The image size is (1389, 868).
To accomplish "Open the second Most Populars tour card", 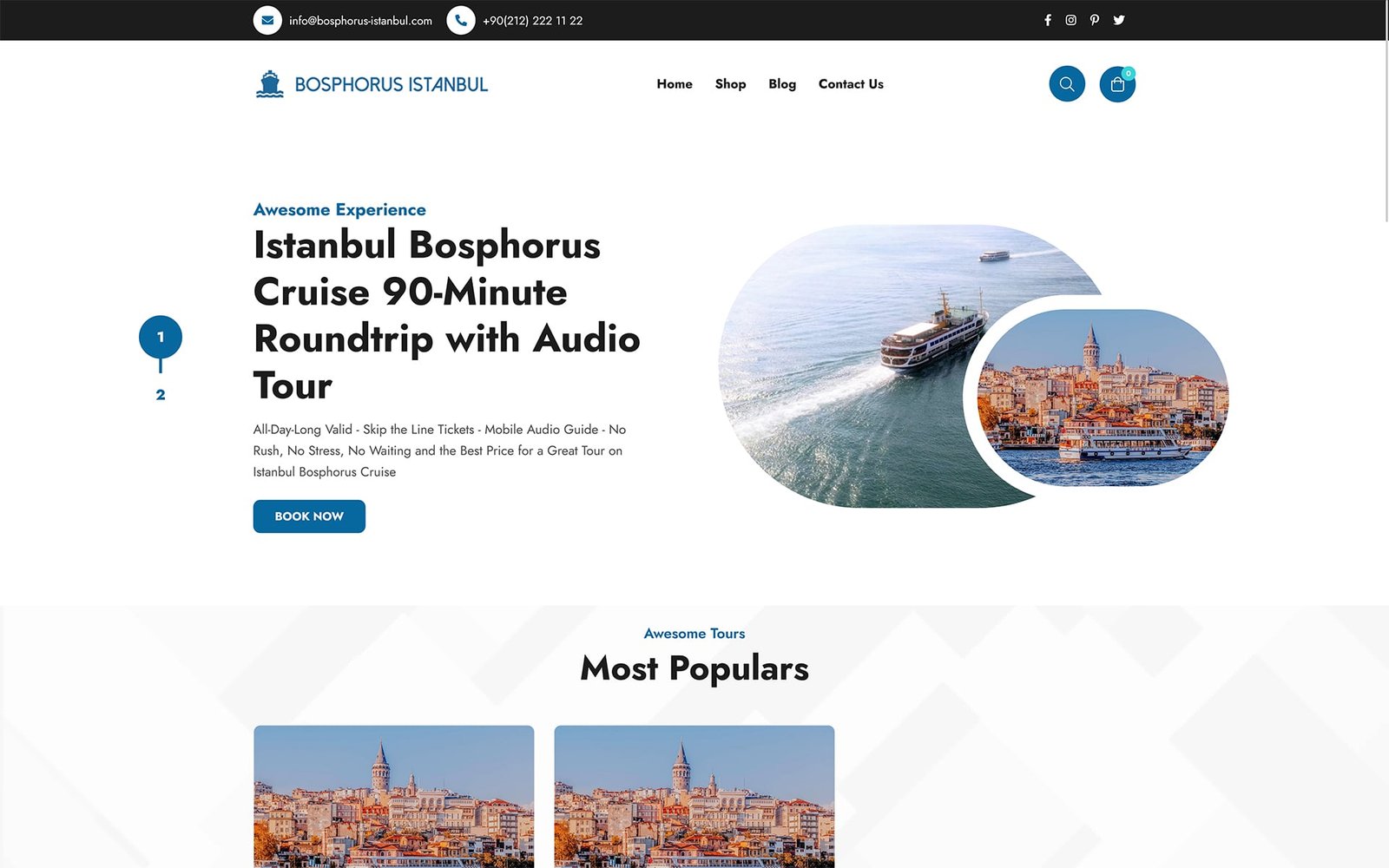I will coord(694,797).
